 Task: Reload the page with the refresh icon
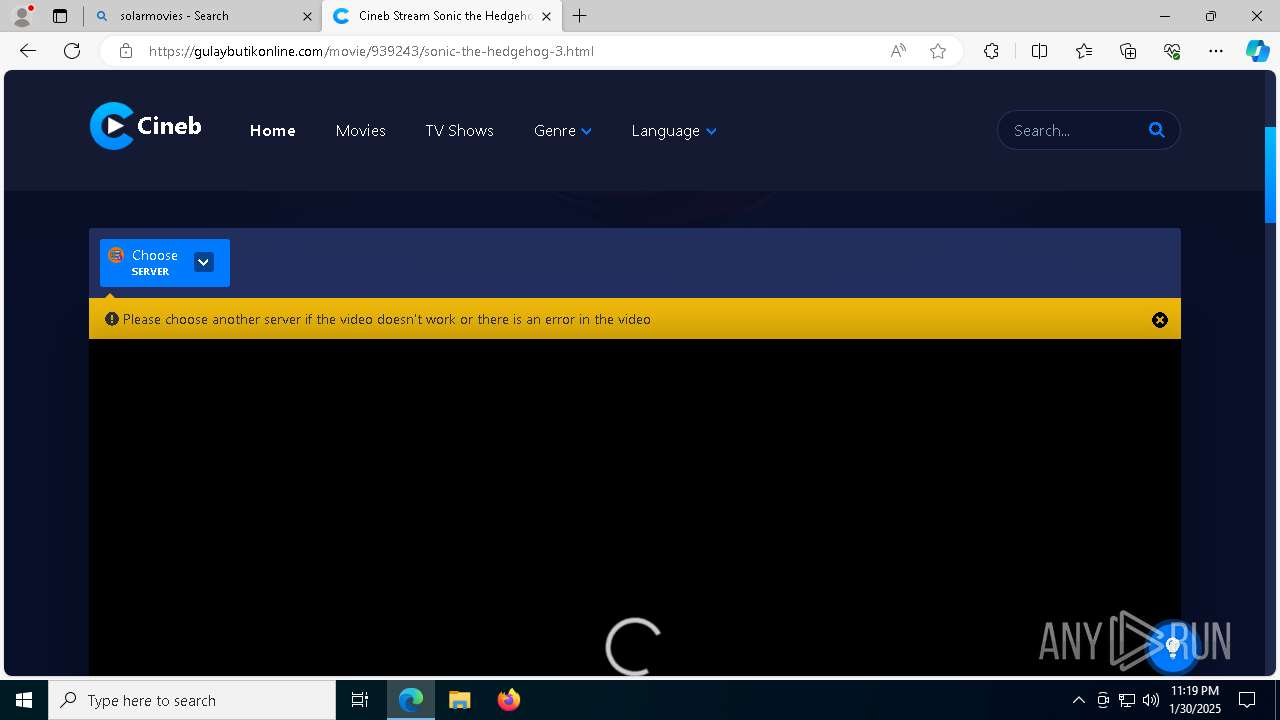click(72, 51)
